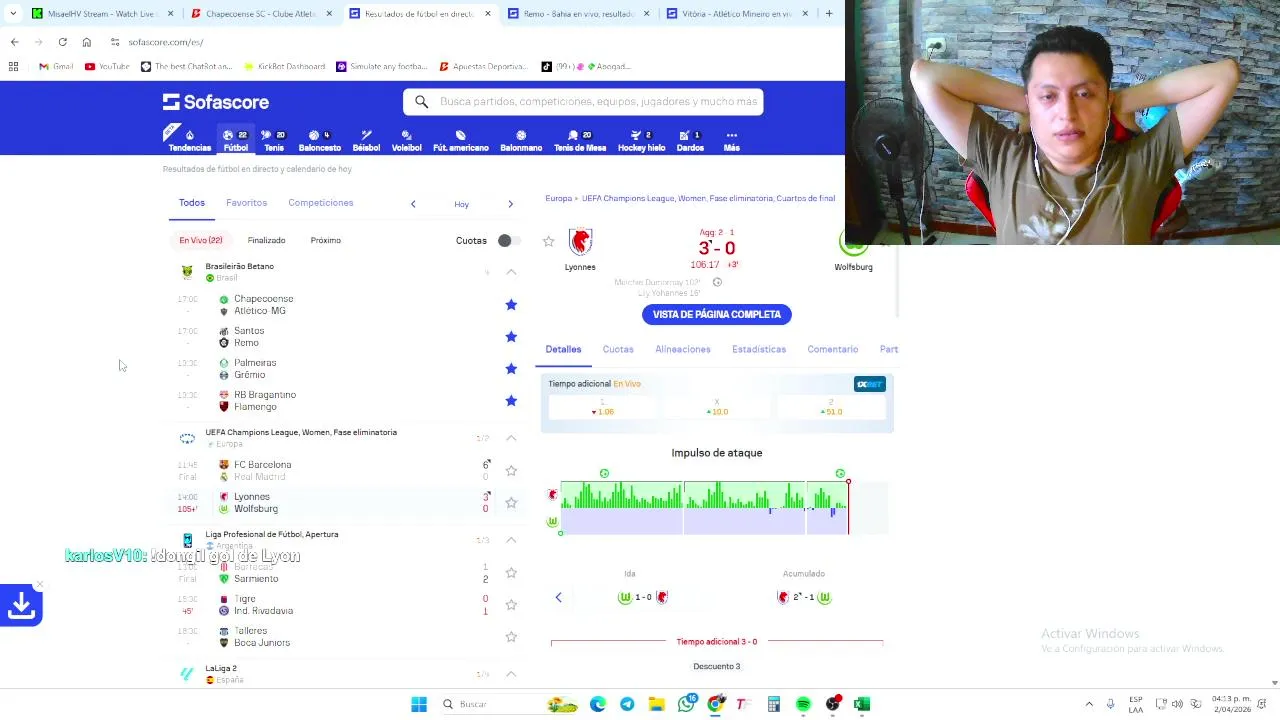Click the Lyonnes team crest
The width and height of the screenshot is (1280, 720).
tap(580, 242)
